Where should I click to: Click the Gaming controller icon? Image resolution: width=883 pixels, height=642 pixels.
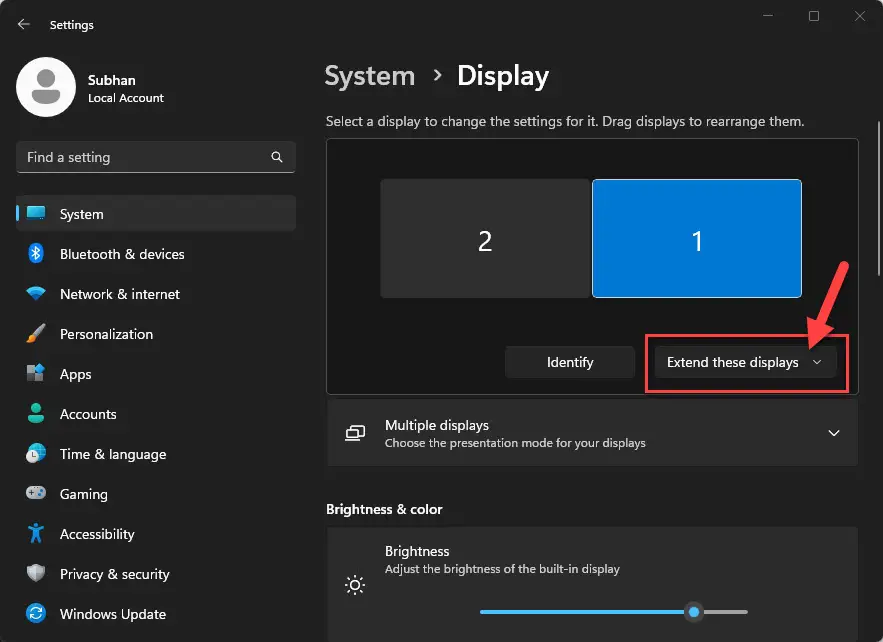tap(36, 493)
